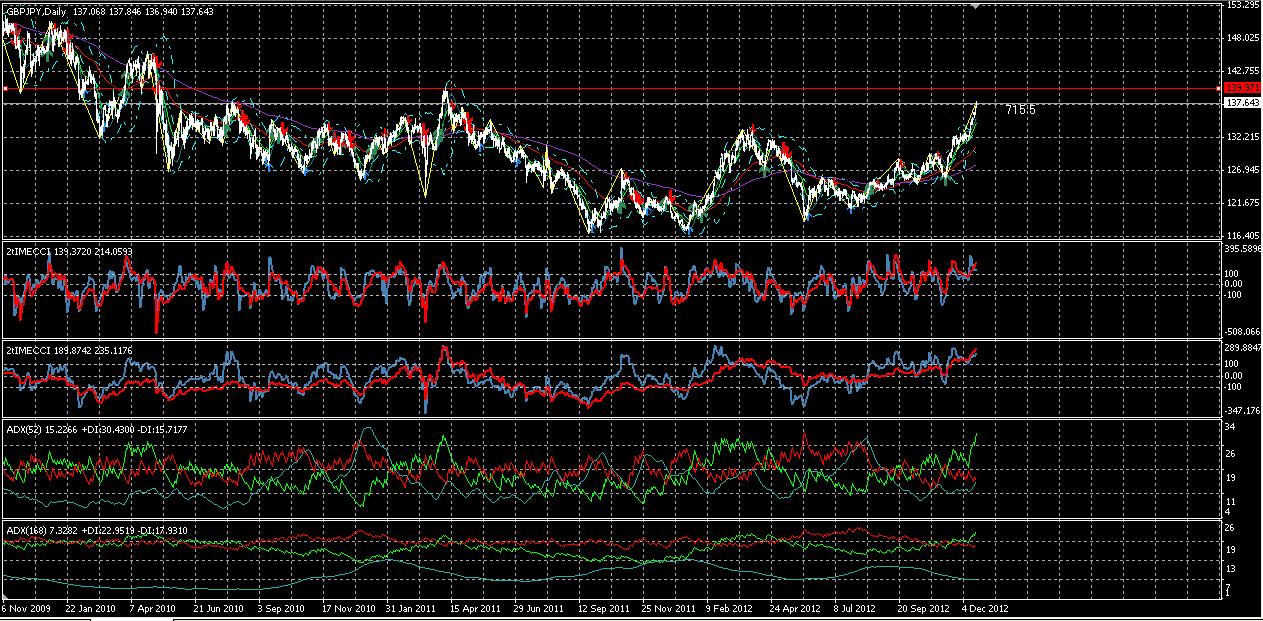Click the red 139.971 price tag
Screen dimensions: 1263x621
pos(1243,90)
